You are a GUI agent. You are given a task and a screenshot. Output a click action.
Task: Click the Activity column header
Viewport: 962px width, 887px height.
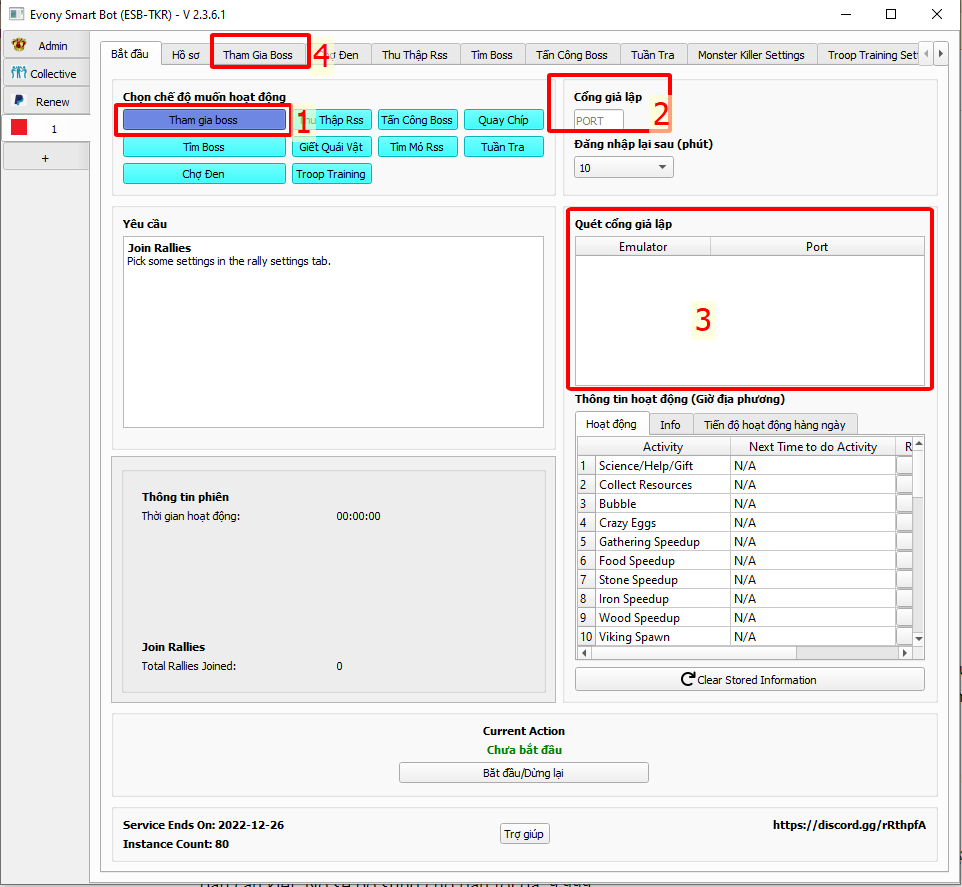[663, 447]
